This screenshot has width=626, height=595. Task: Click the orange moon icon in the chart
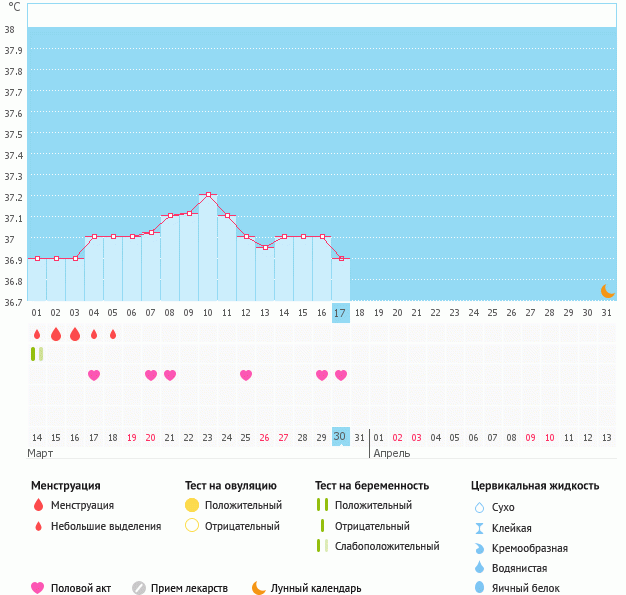(x=607, y=291)
